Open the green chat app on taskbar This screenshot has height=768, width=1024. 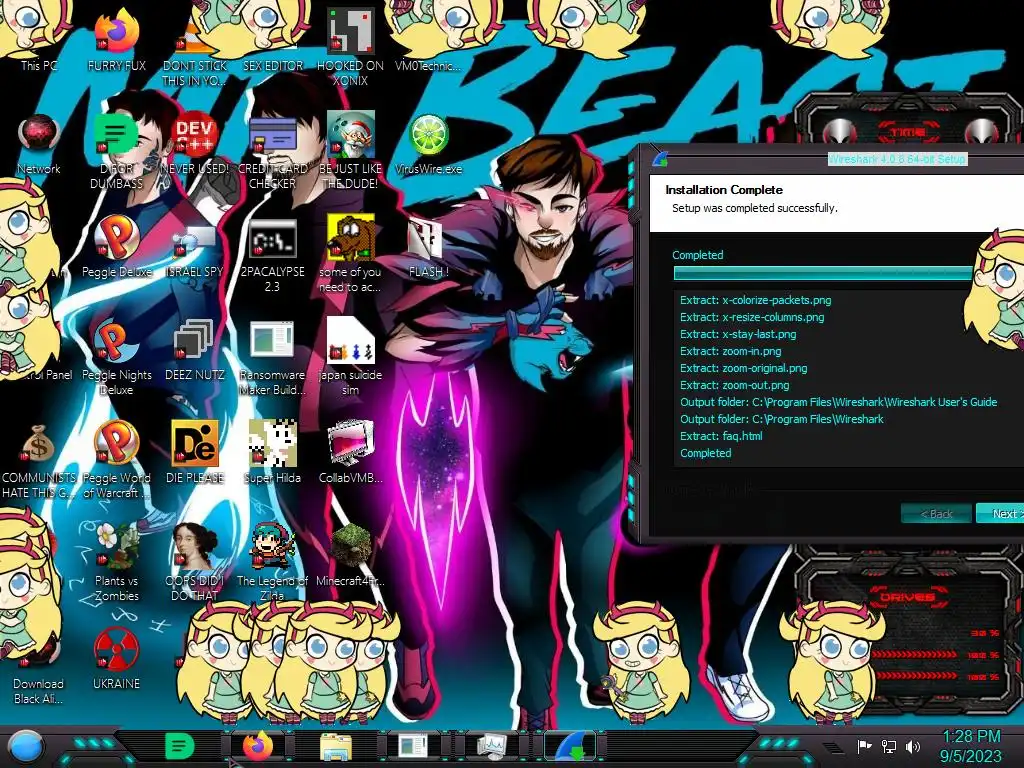tap(180, 746)
